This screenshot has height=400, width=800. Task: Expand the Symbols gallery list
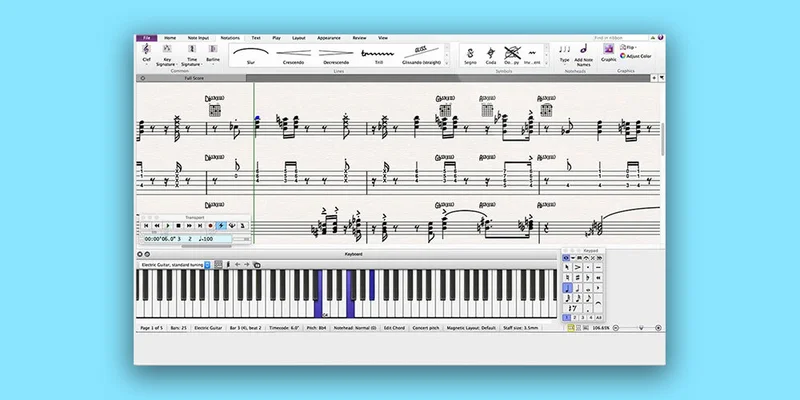click(x=546, y=63)
